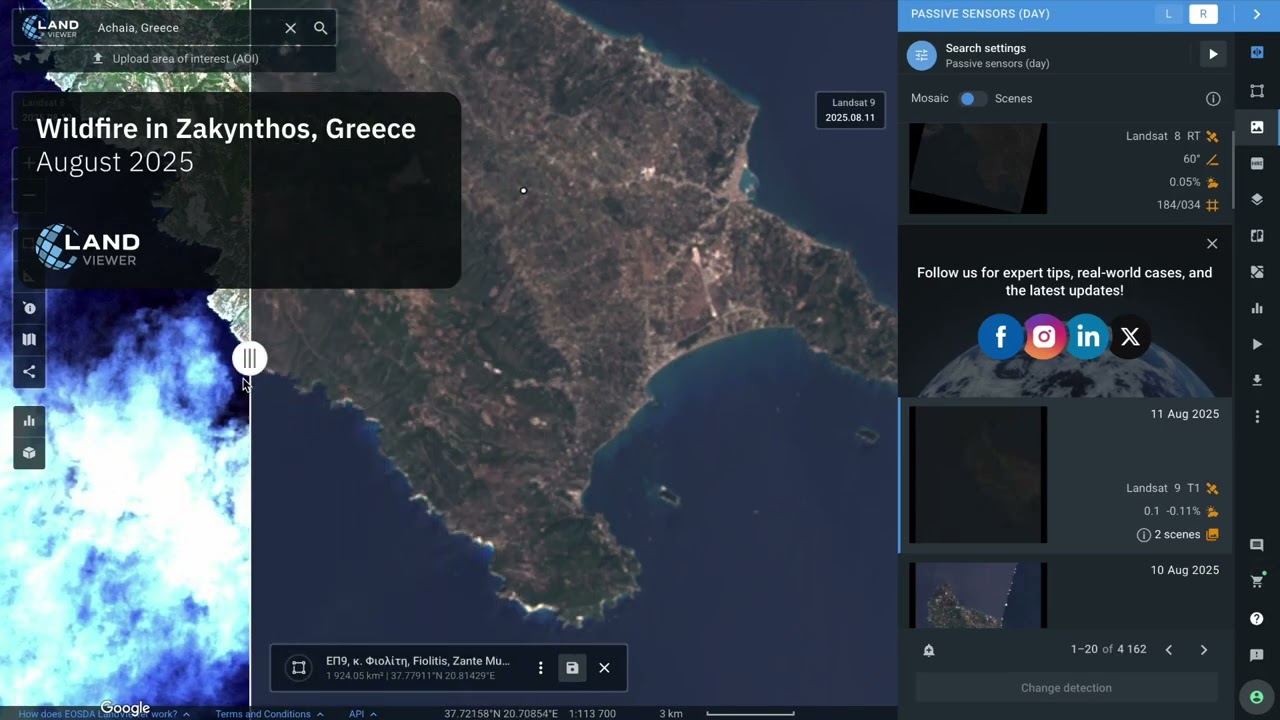Open the basemap selector on left toolbar
The image size is (1280, 720).
coord(29,339)
